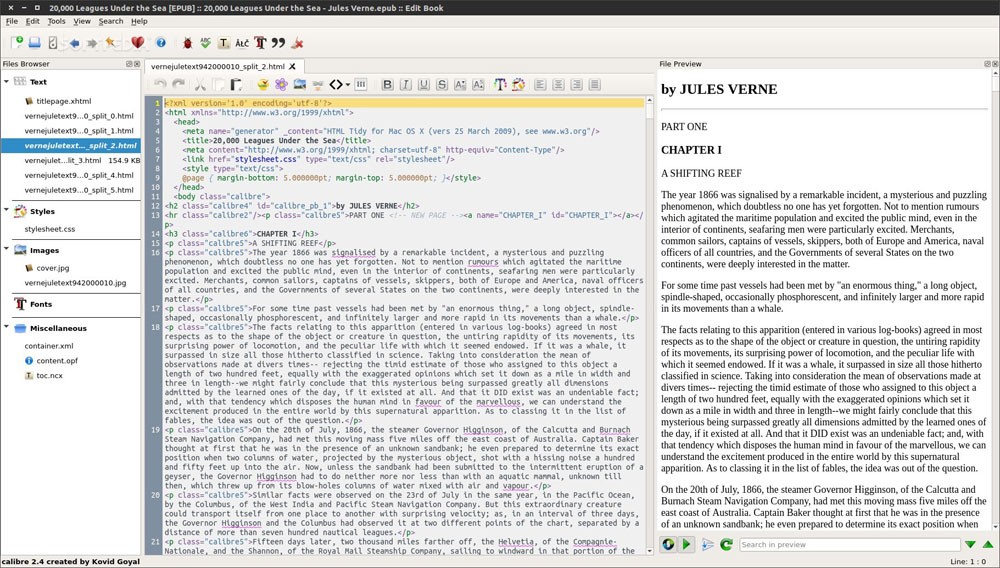This screenshot has height=568, width=1000.
Task: Click the strikethrough S formatting icon
Action: tap(442, 85)
